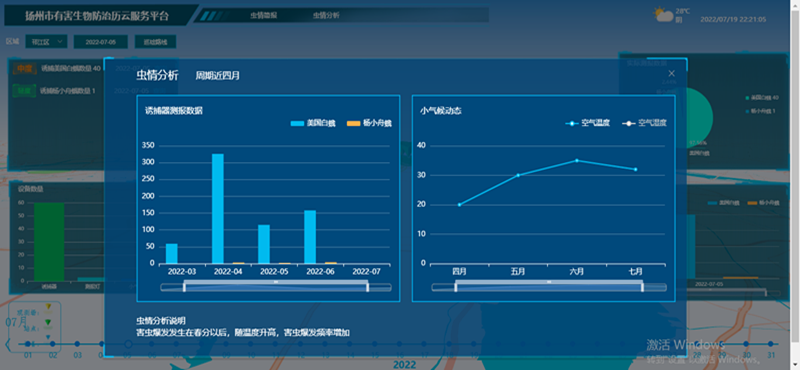Toggle 空气温度 legend series in line chart

pos(587,124)
